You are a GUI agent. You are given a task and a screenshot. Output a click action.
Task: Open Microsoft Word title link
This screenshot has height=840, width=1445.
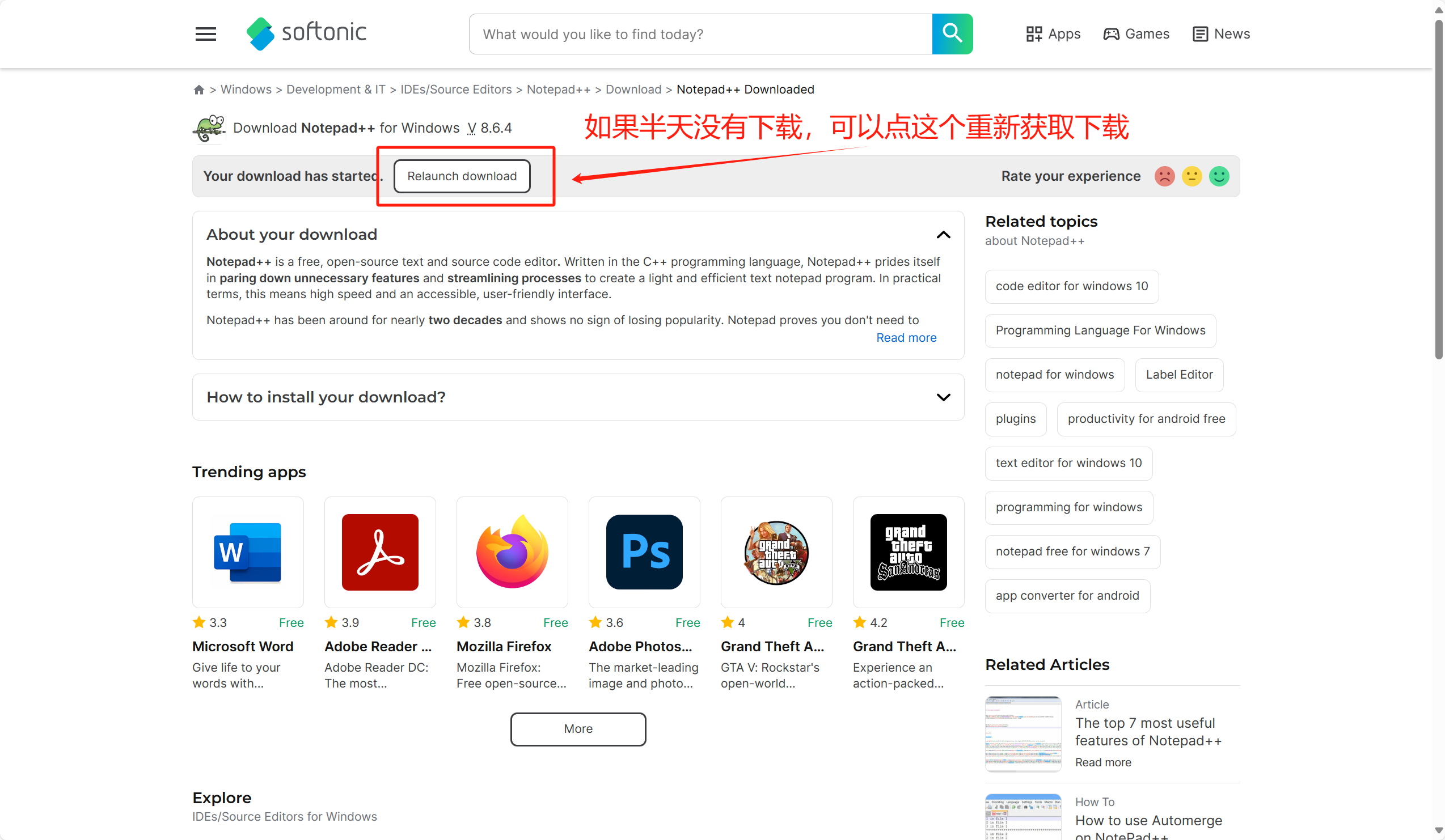pos(243,646)
